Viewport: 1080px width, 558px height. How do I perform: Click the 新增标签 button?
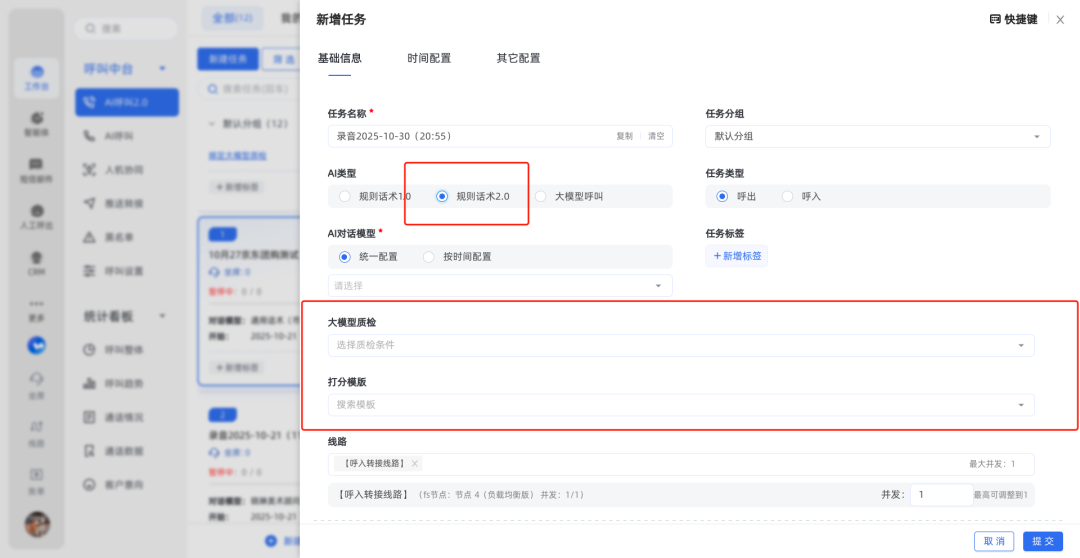(x=736, y=257)
